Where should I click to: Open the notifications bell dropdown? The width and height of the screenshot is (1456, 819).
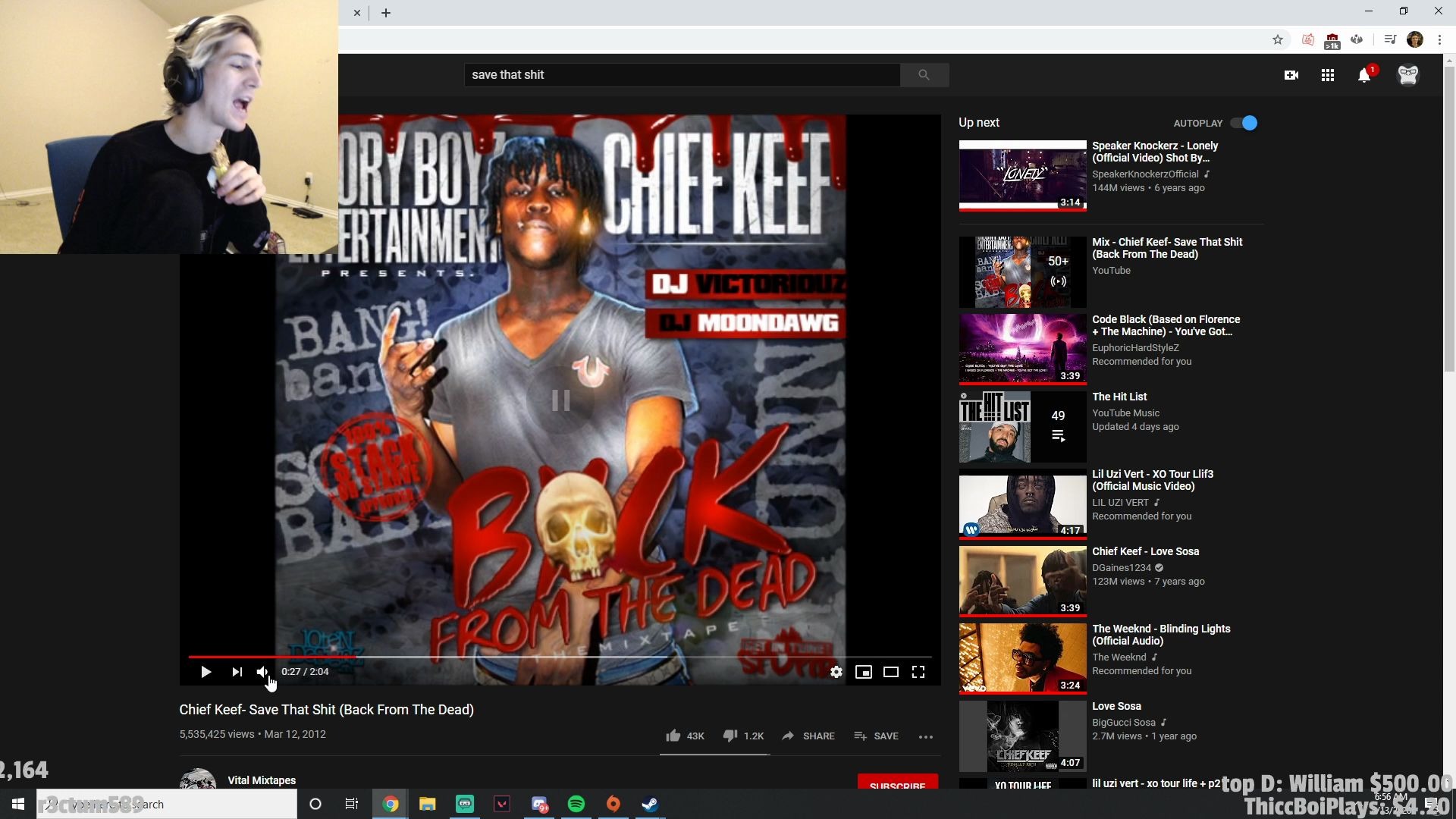point(1363,75)
